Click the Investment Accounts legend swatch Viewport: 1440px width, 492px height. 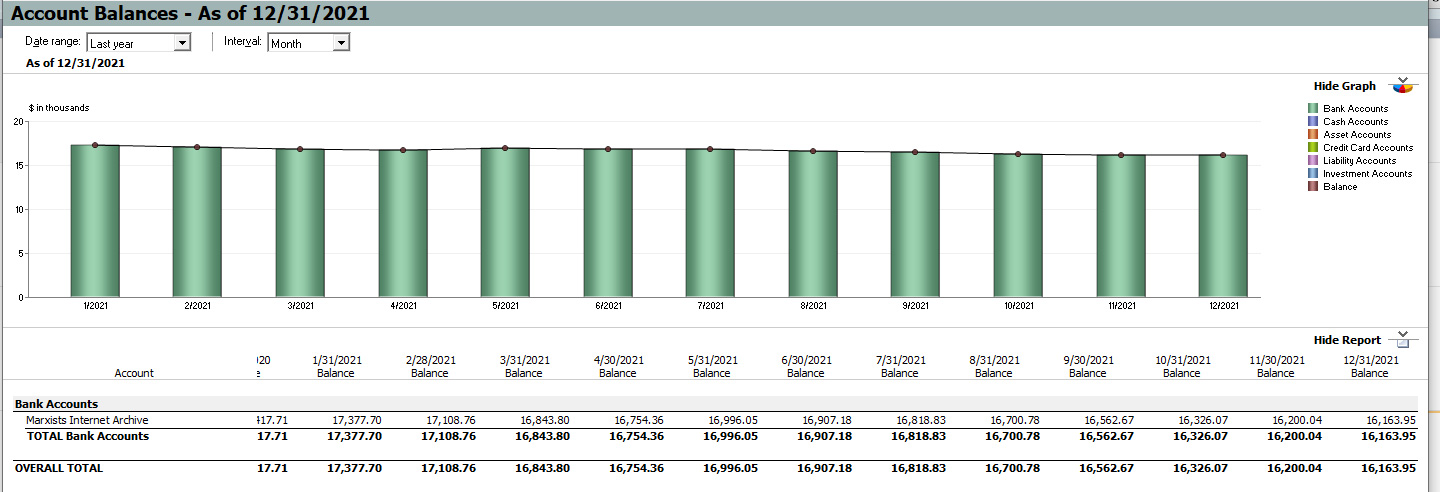[1313, 173]
